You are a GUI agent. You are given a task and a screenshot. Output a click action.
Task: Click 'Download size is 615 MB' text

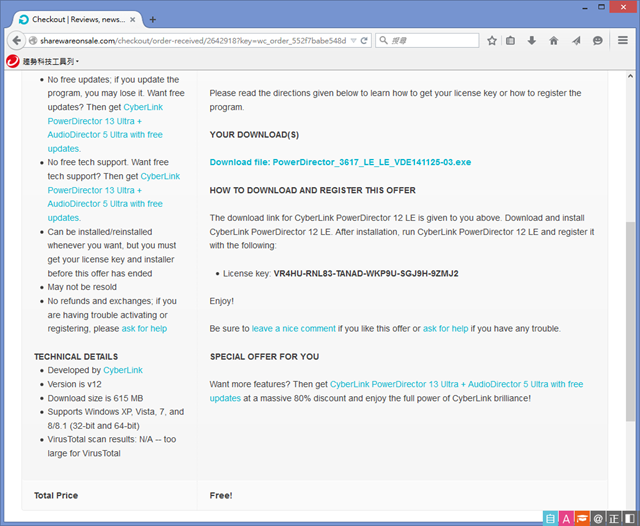pos(95,398)
